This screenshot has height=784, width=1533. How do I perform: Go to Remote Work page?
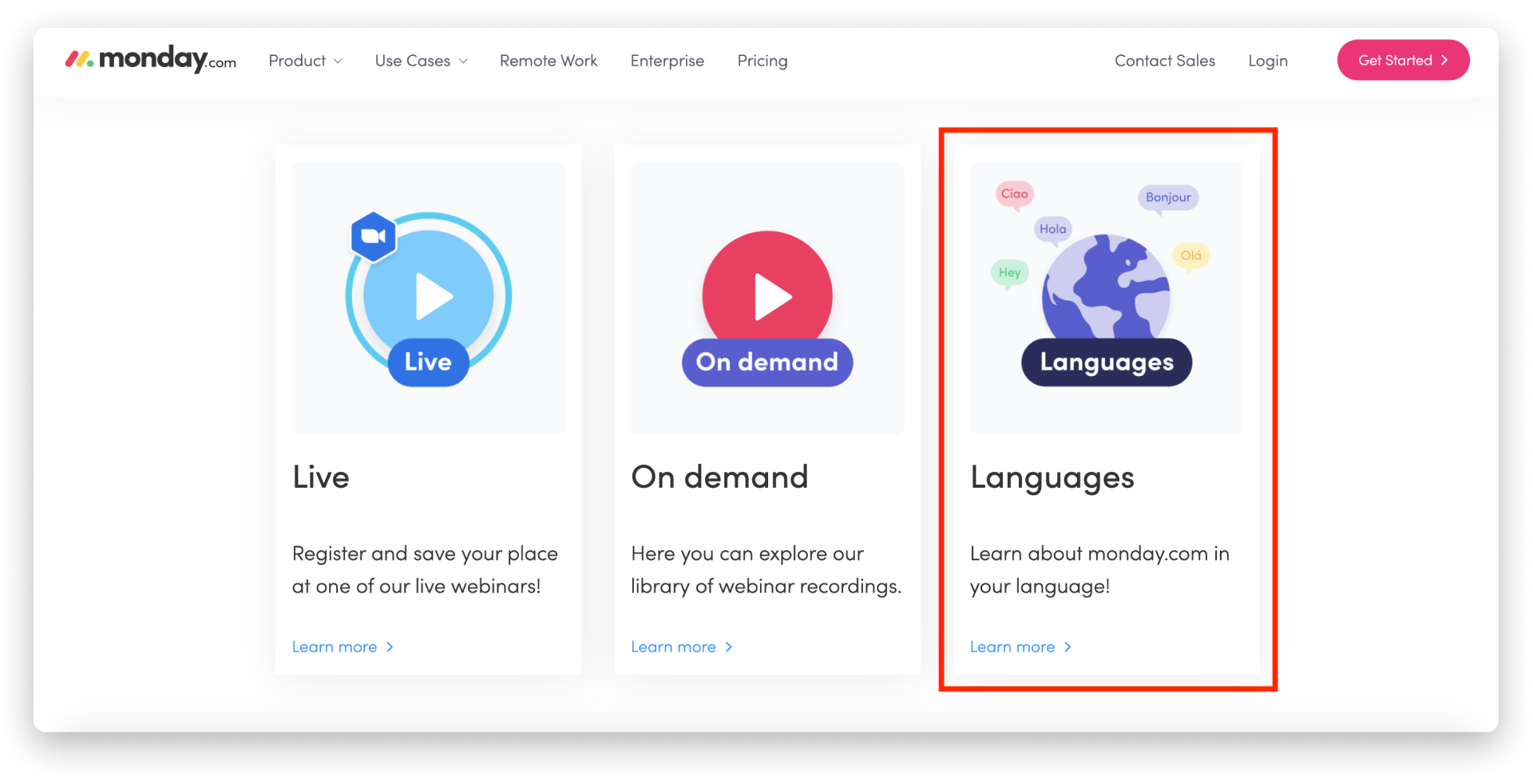click(549, 61)
